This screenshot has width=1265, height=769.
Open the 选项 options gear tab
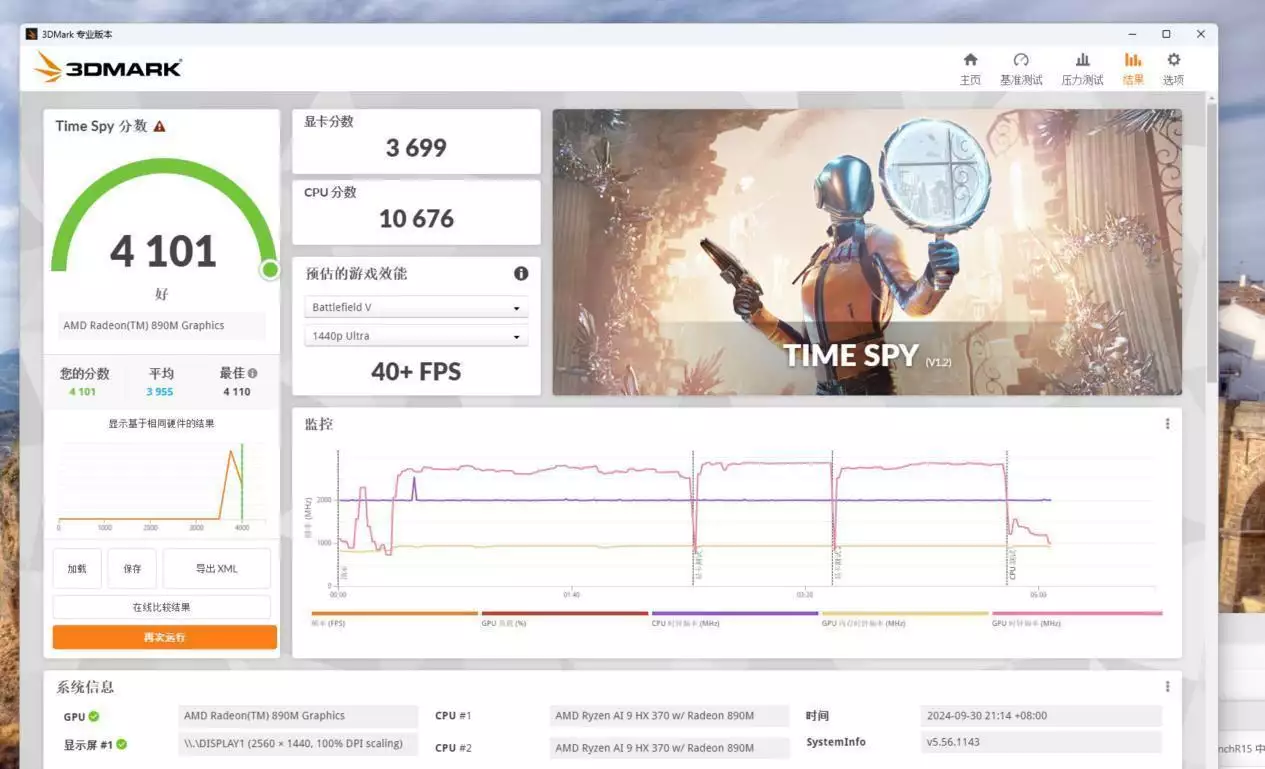1173,69
